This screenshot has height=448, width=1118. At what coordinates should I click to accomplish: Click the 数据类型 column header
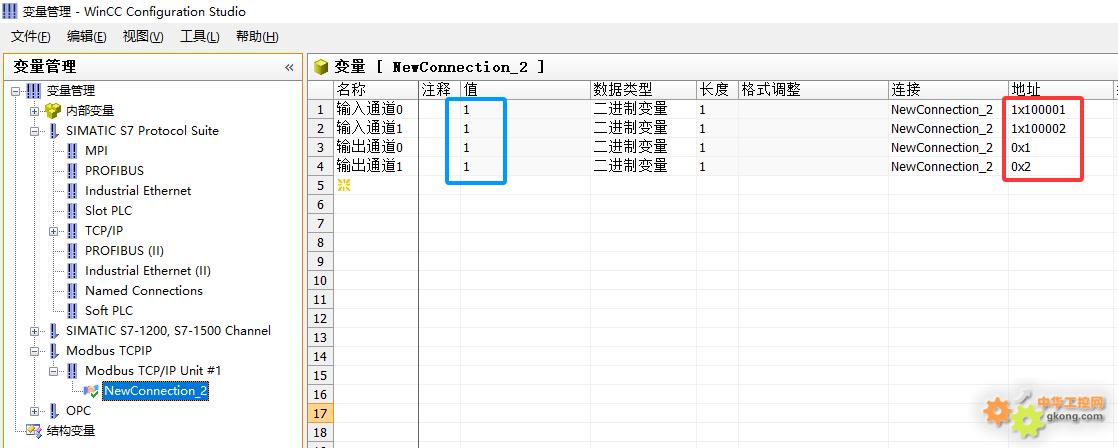point(622,89)
